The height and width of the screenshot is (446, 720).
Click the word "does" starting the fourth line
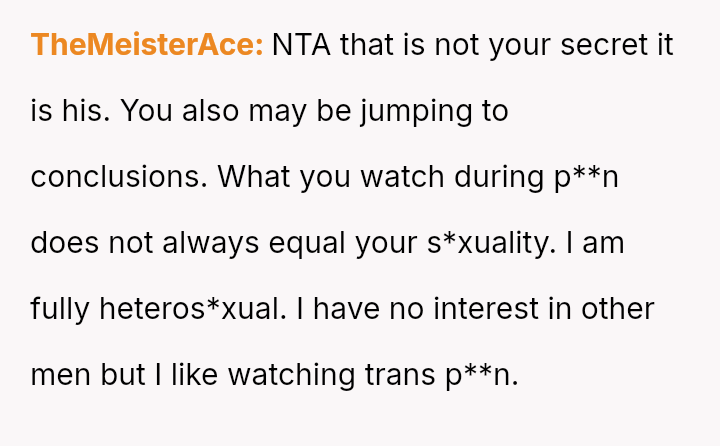[62, 243]
